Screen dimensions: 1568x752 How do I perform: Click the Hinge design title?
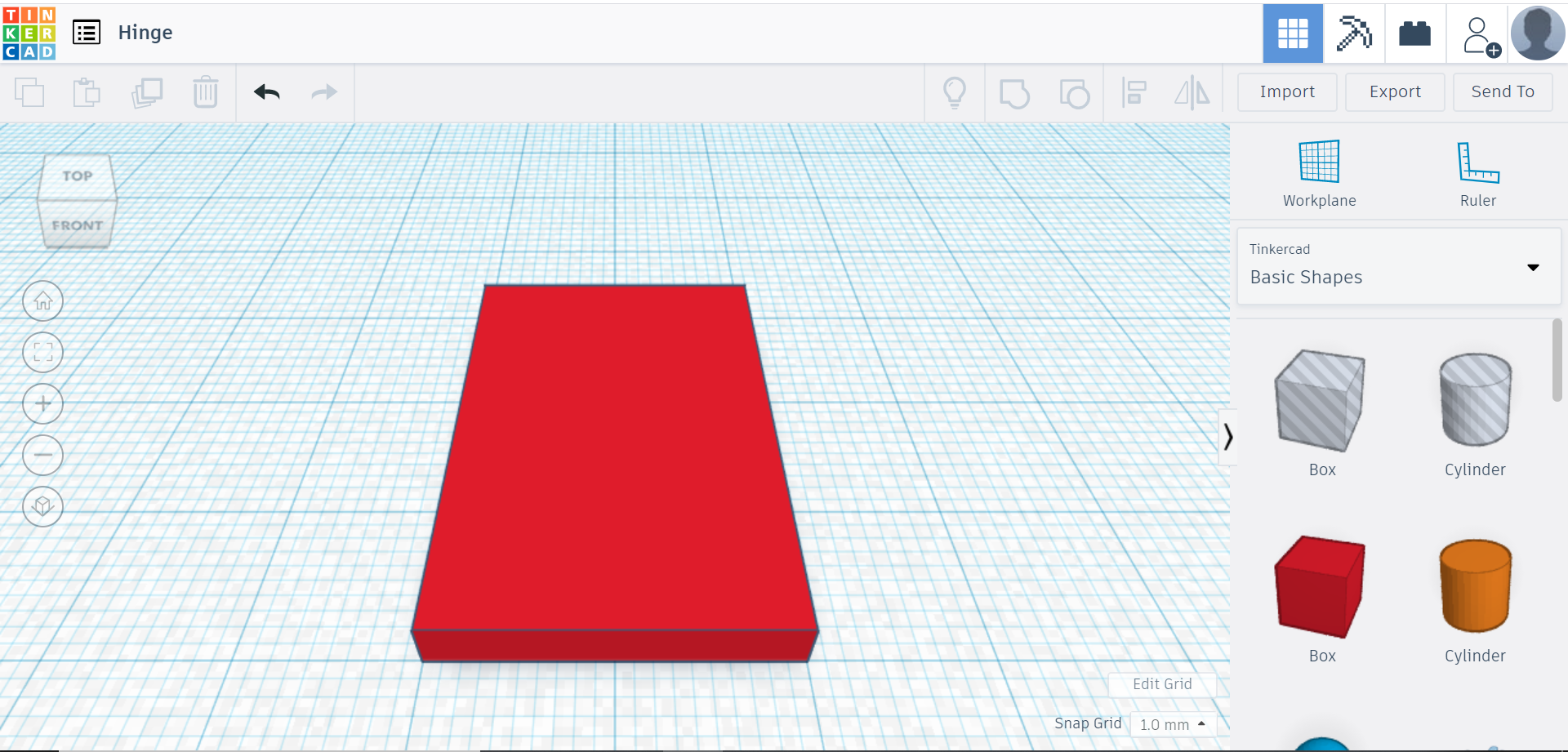point(145,33)
